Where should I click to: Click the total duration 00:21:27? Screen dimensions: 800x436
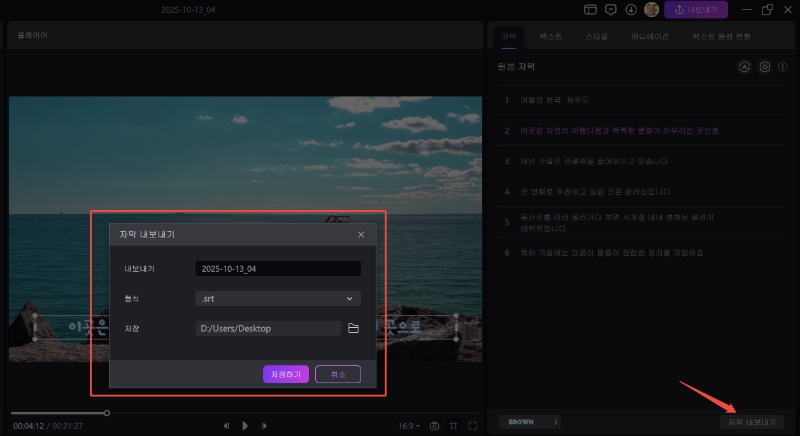coord(67,426)
